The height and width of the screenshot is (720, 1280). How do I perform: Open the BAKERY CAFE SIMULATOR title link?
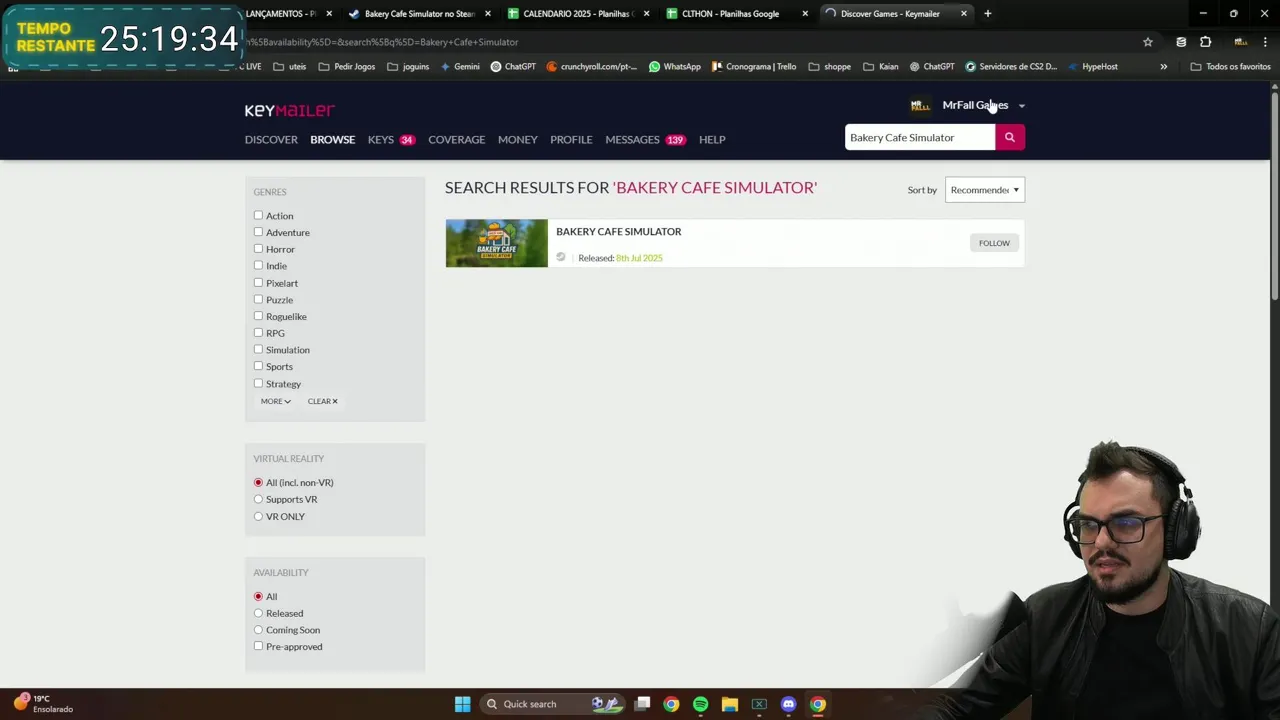coord(618,231)
